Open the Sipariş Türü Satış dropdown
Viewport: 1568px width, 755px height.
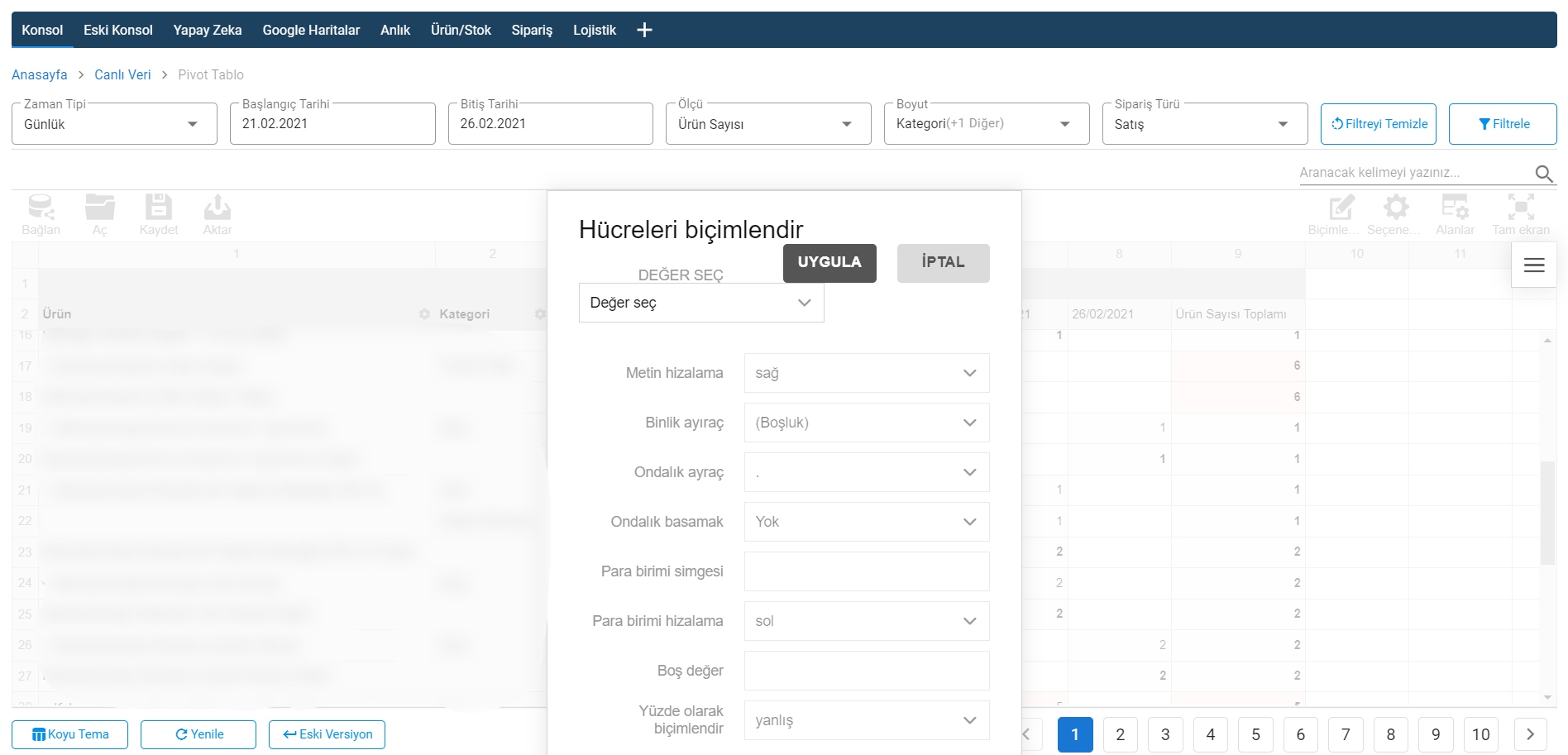(1205, 124)
